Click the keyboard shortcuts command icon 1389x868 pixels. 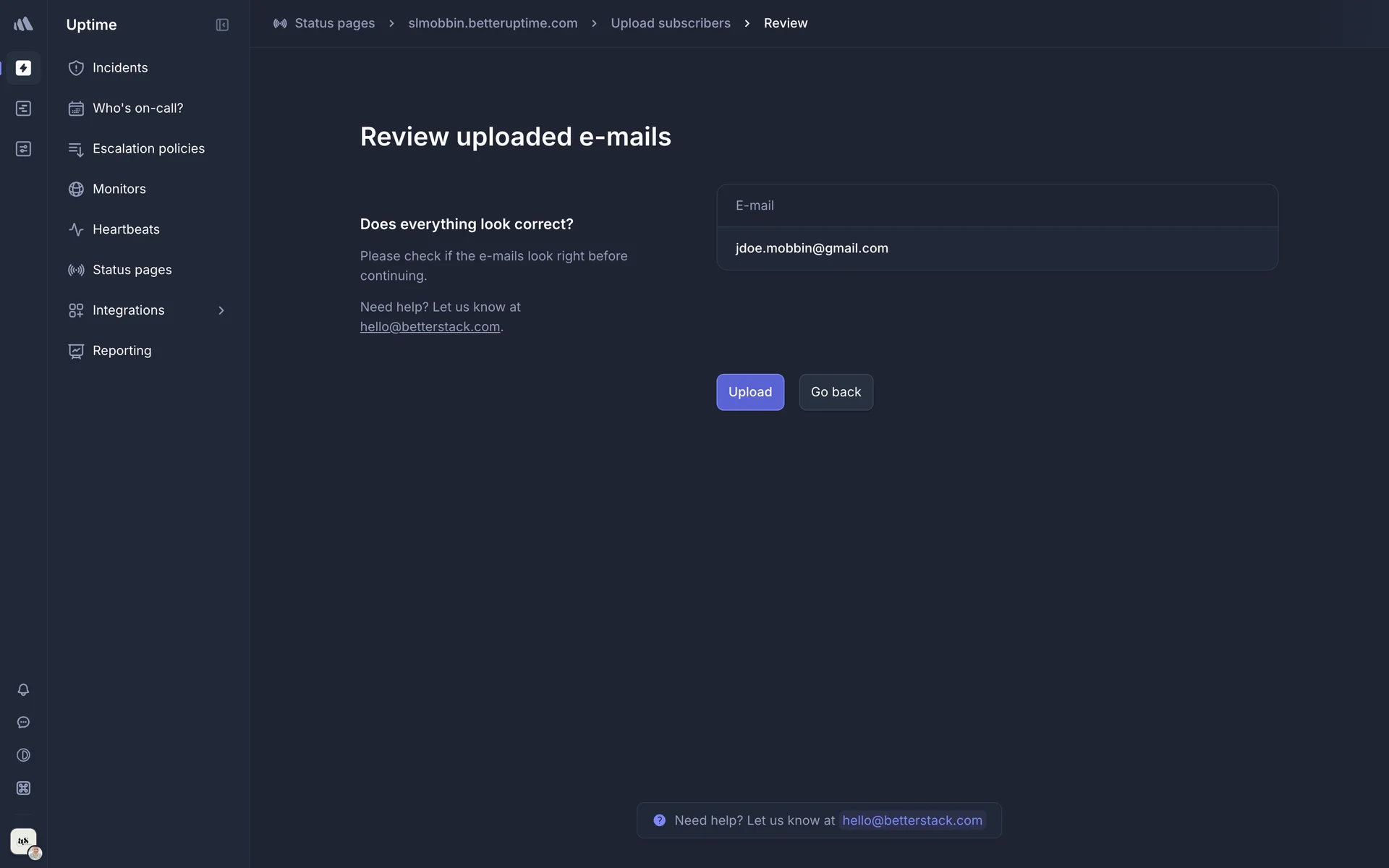[x=23, y=788]
